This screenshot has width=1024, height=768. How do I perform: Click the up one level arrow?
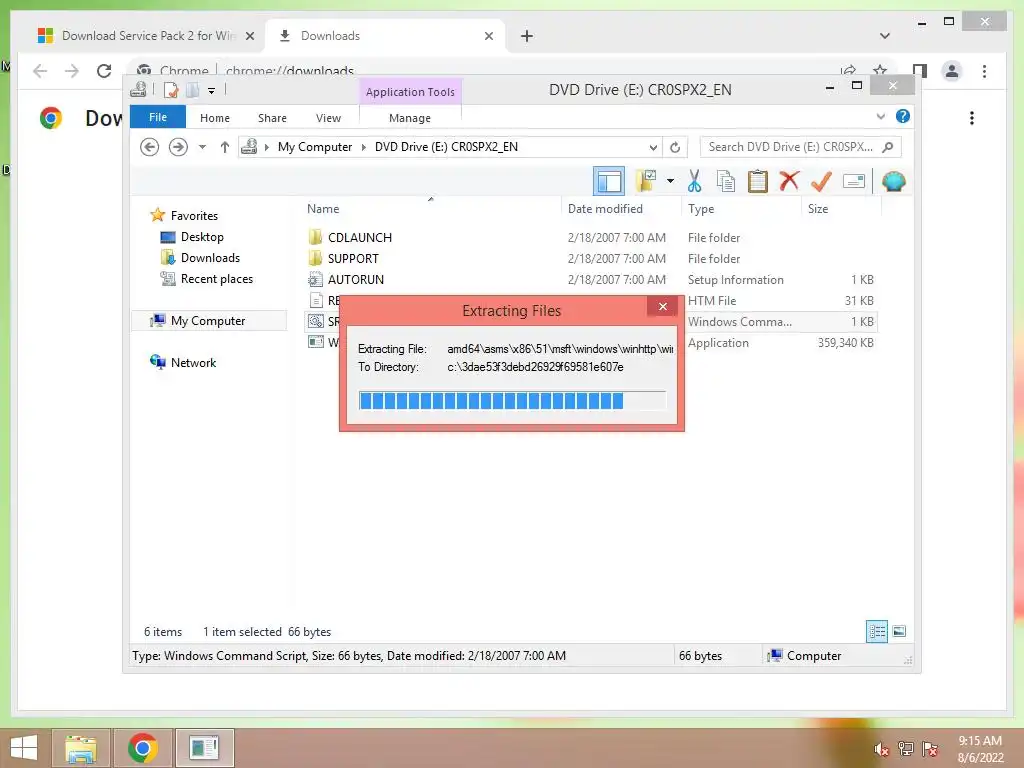tap(225, 147)
